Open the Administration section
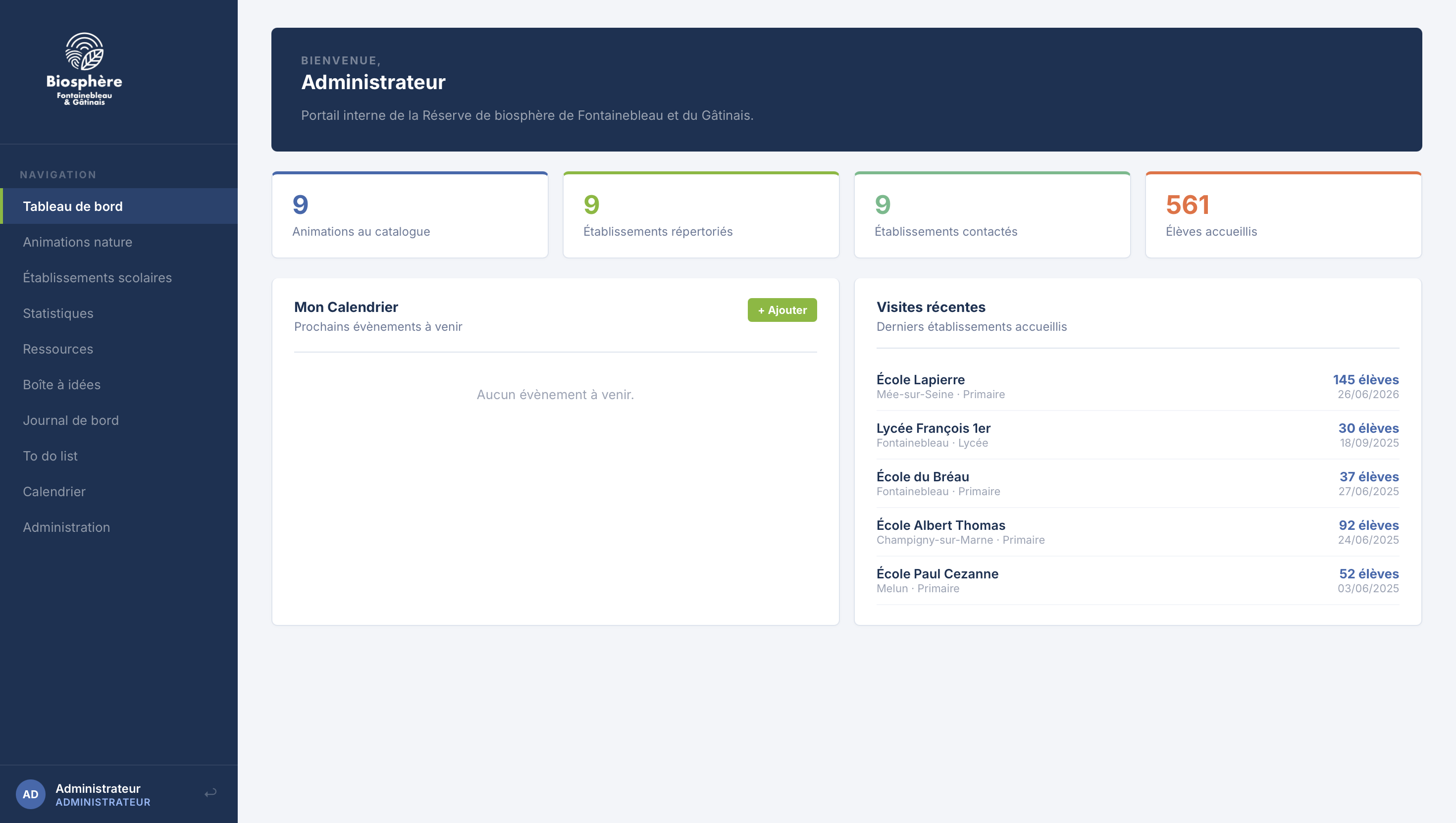Screen dimensions: 1456x823 point(67,527)
